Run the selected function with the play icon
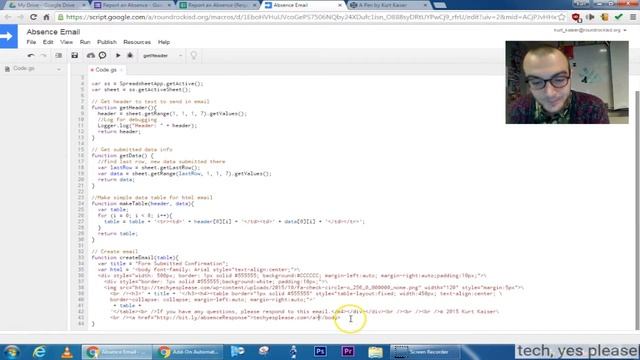This screenshot has width=640, height=360. (x=118, y=55)
